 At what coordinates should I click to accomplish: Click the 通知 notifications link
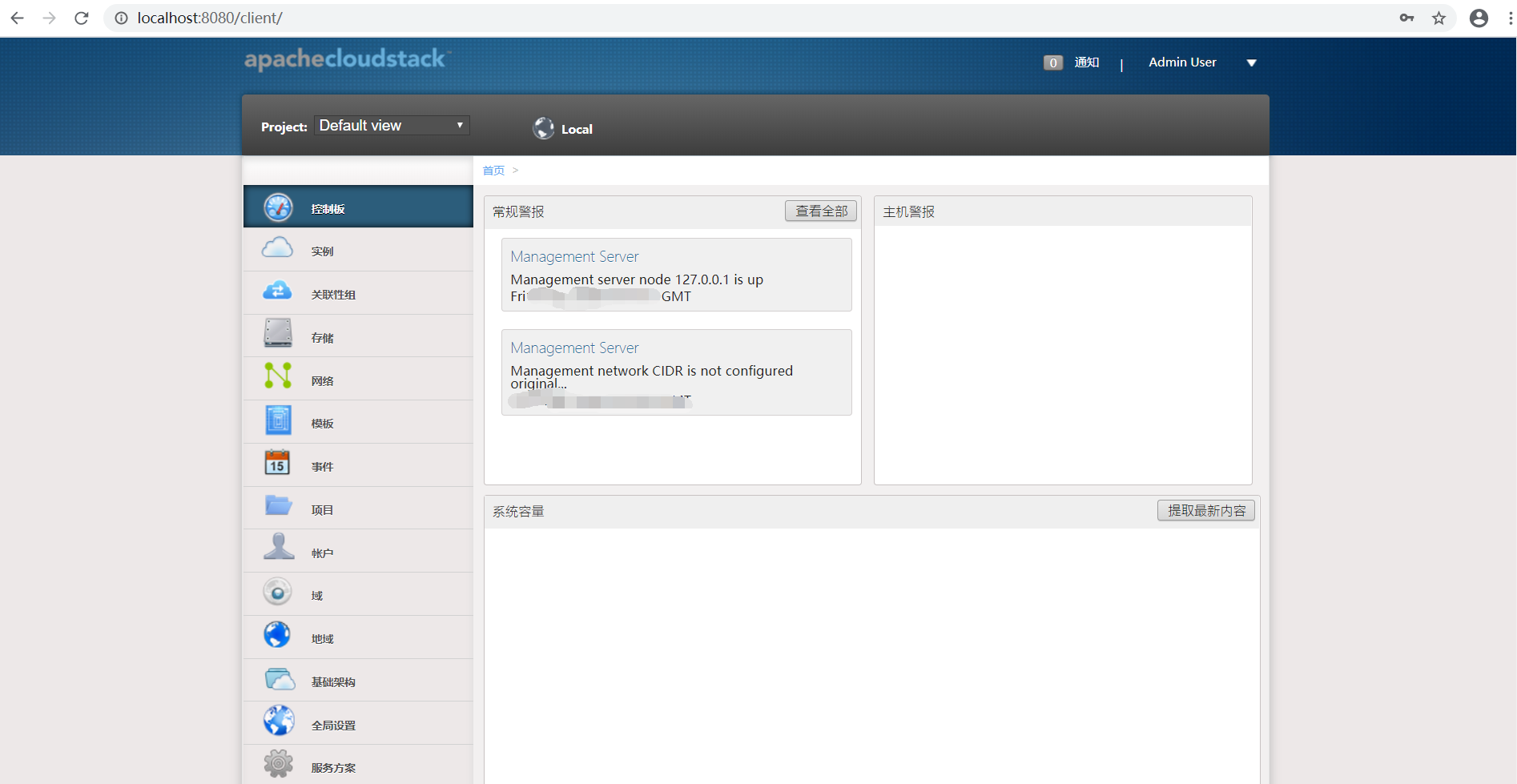[1087, 62]
